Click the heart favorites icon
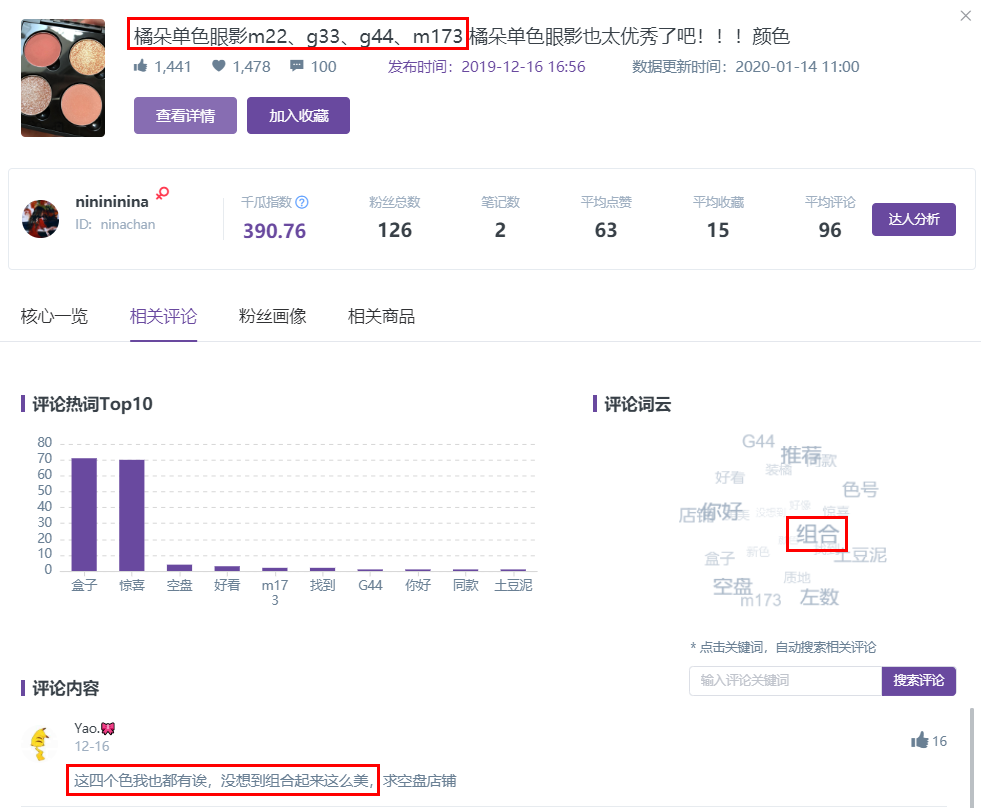 (x=219, y=67)
